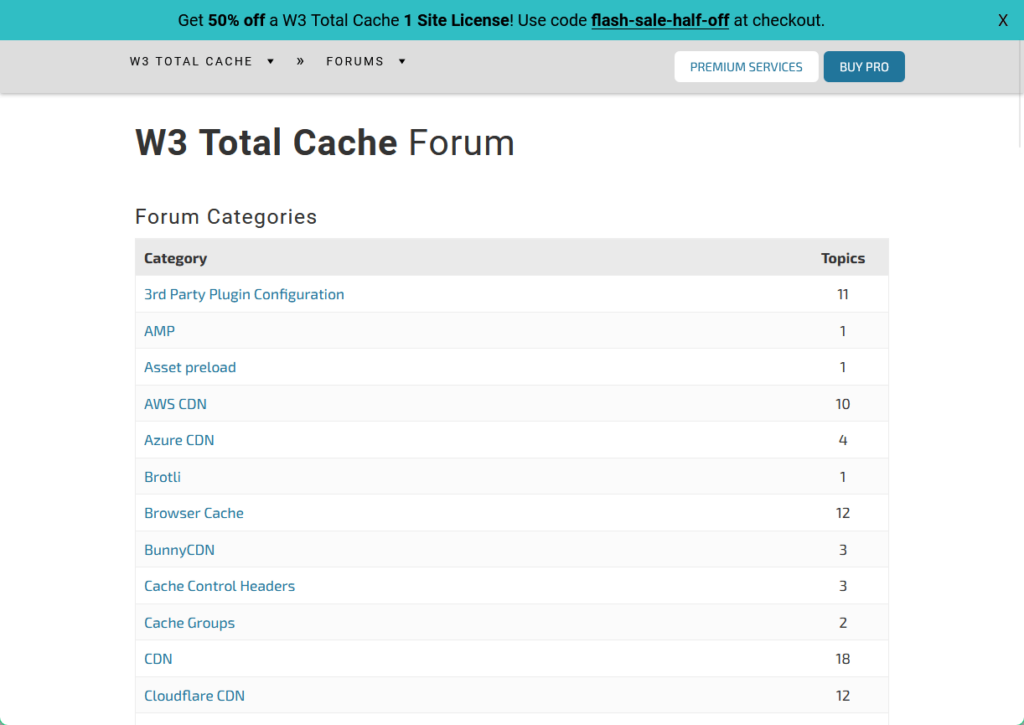Open 3rd Party Plugin Configuration category

[x=244, y=294]
